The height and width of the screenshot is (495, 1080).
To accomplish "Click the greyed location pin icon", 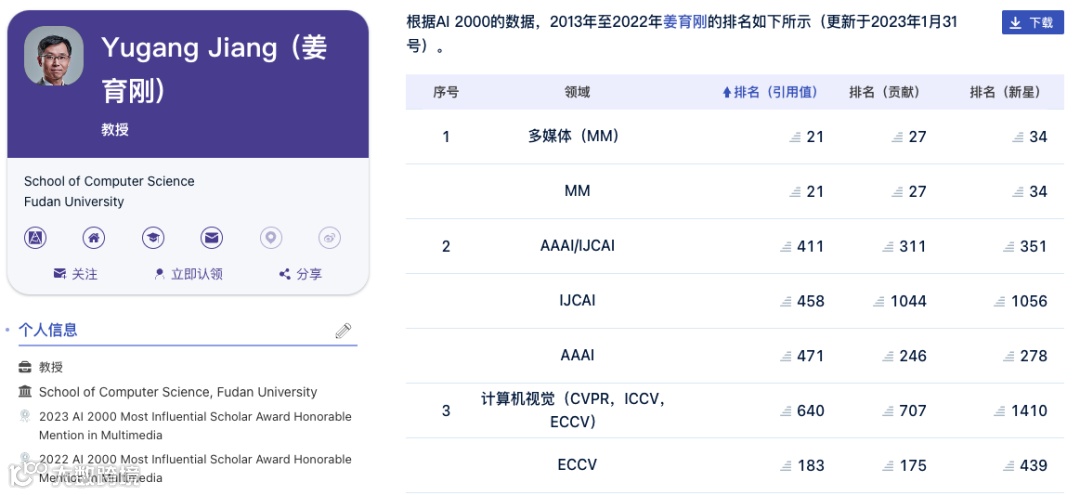I will [x=271, y=238].
